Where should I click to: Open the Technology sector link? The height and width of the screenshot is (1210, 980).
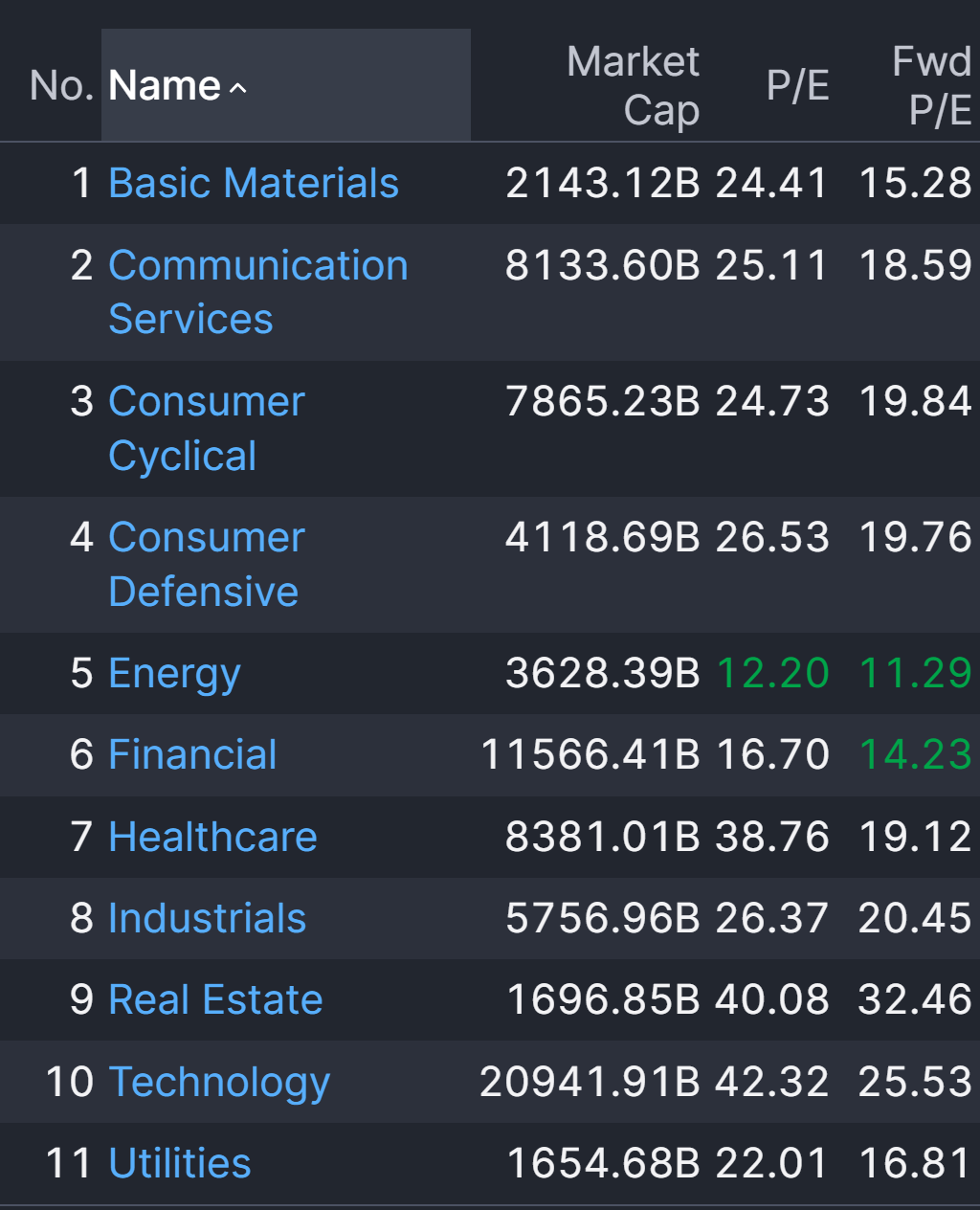pos(219,1082)
